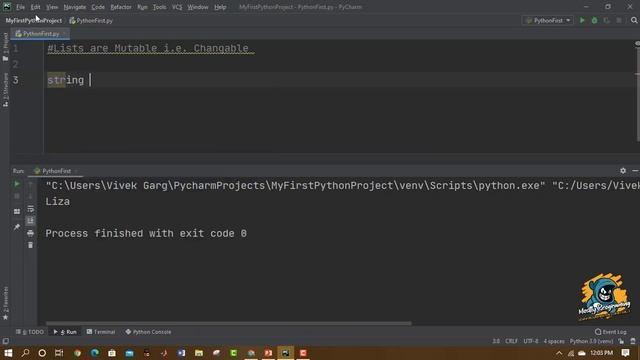Open Cortana from the taskbar
This screenshot has width=640, height=360.
pyautogui.click(x=42, y=353)
